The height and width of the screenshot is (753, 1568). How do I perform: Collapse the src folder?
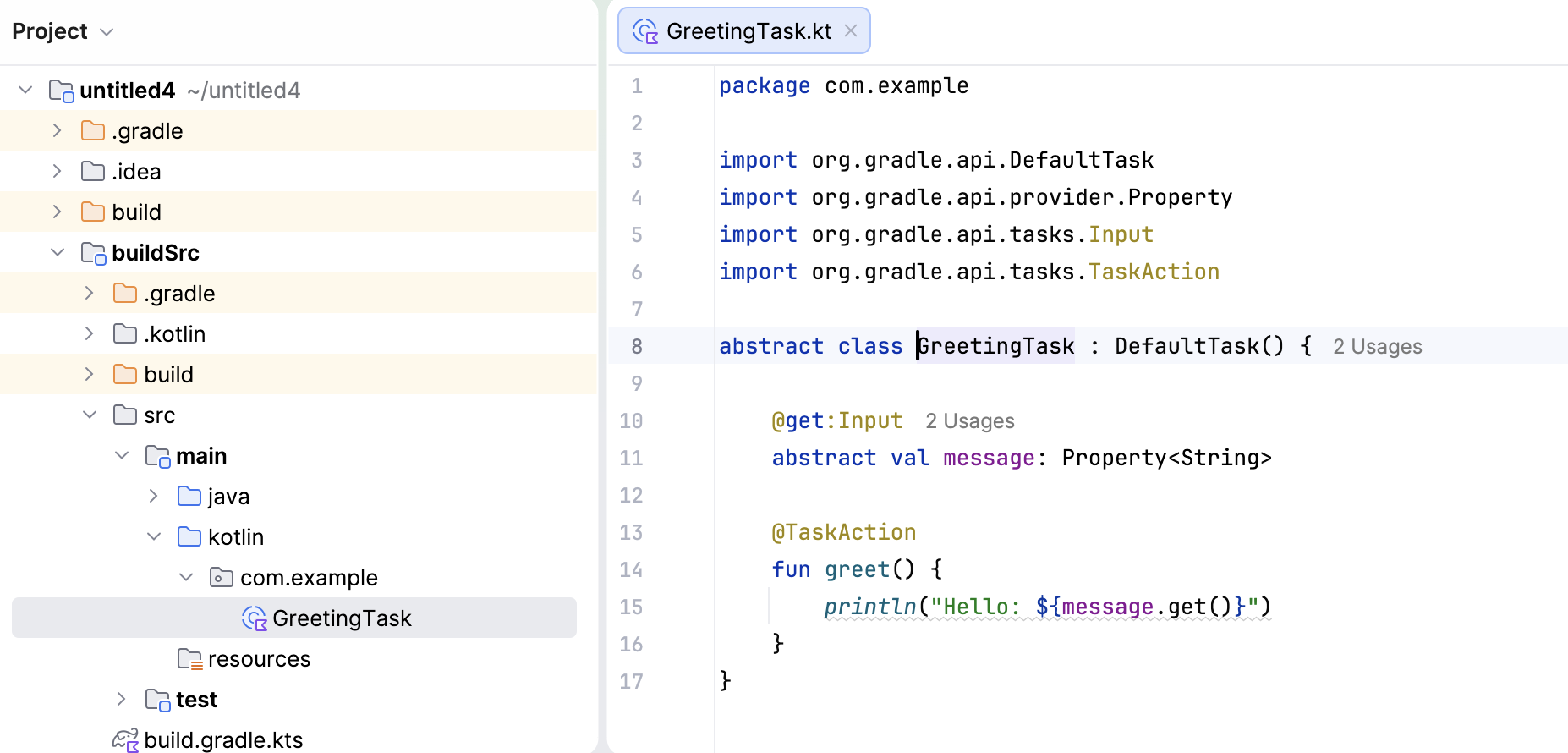pyautogui.click(x=90, y=415)
